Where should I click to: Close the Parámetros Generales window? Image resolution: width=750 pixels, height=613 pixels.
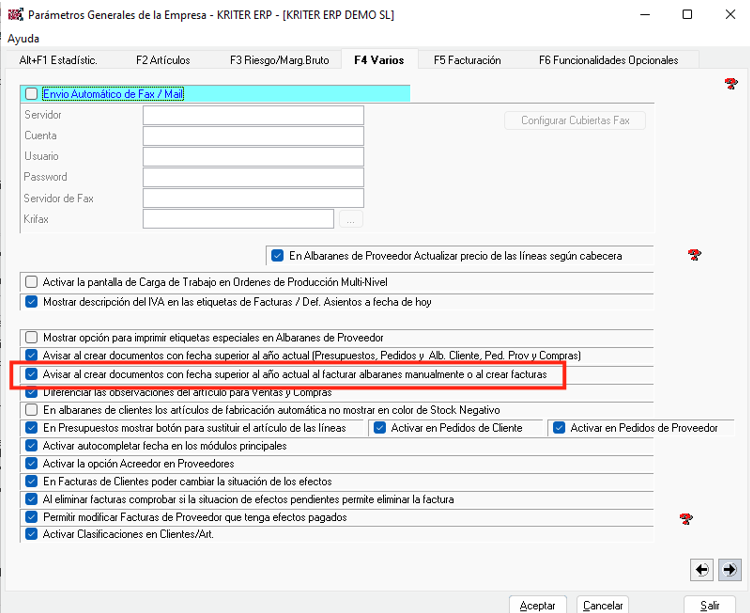pos(730,14)
